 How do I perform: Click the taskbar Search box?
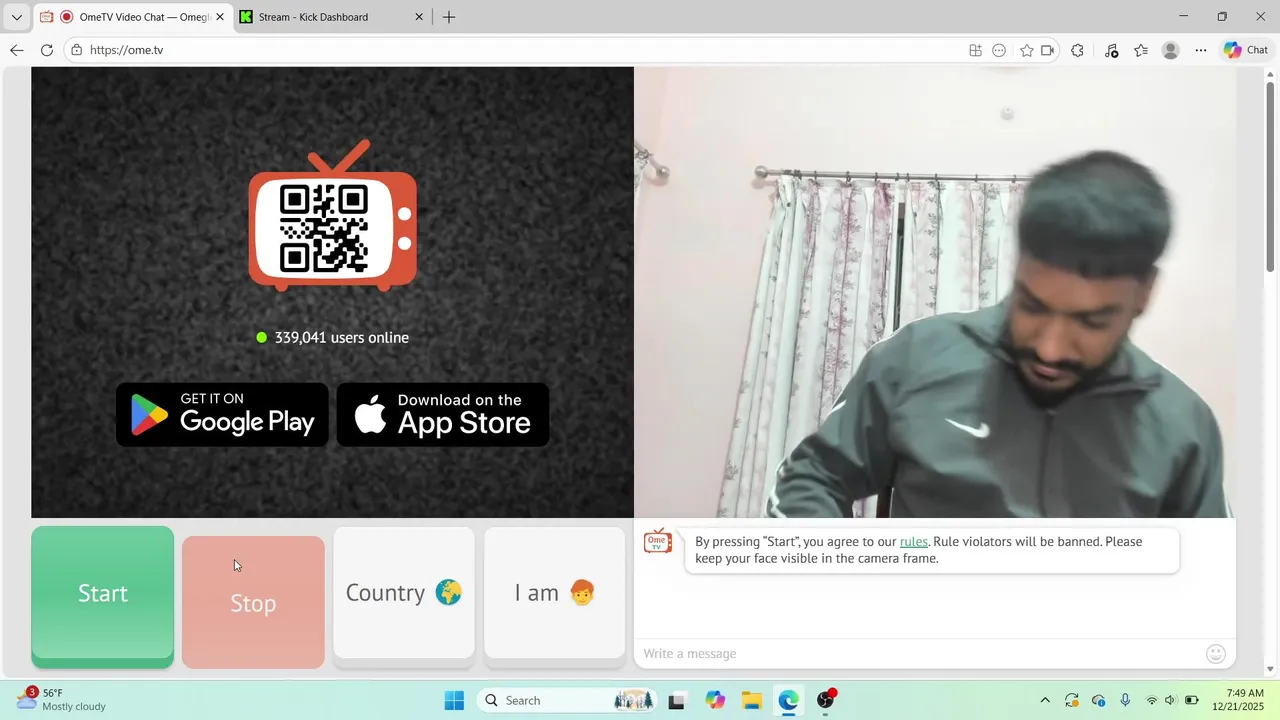point(567,700)
